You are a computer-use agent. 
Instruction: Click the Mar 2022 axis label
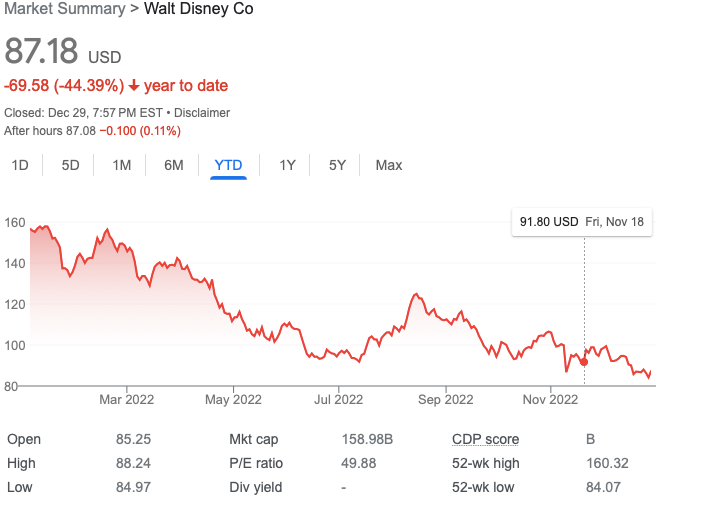pos(126,399)
